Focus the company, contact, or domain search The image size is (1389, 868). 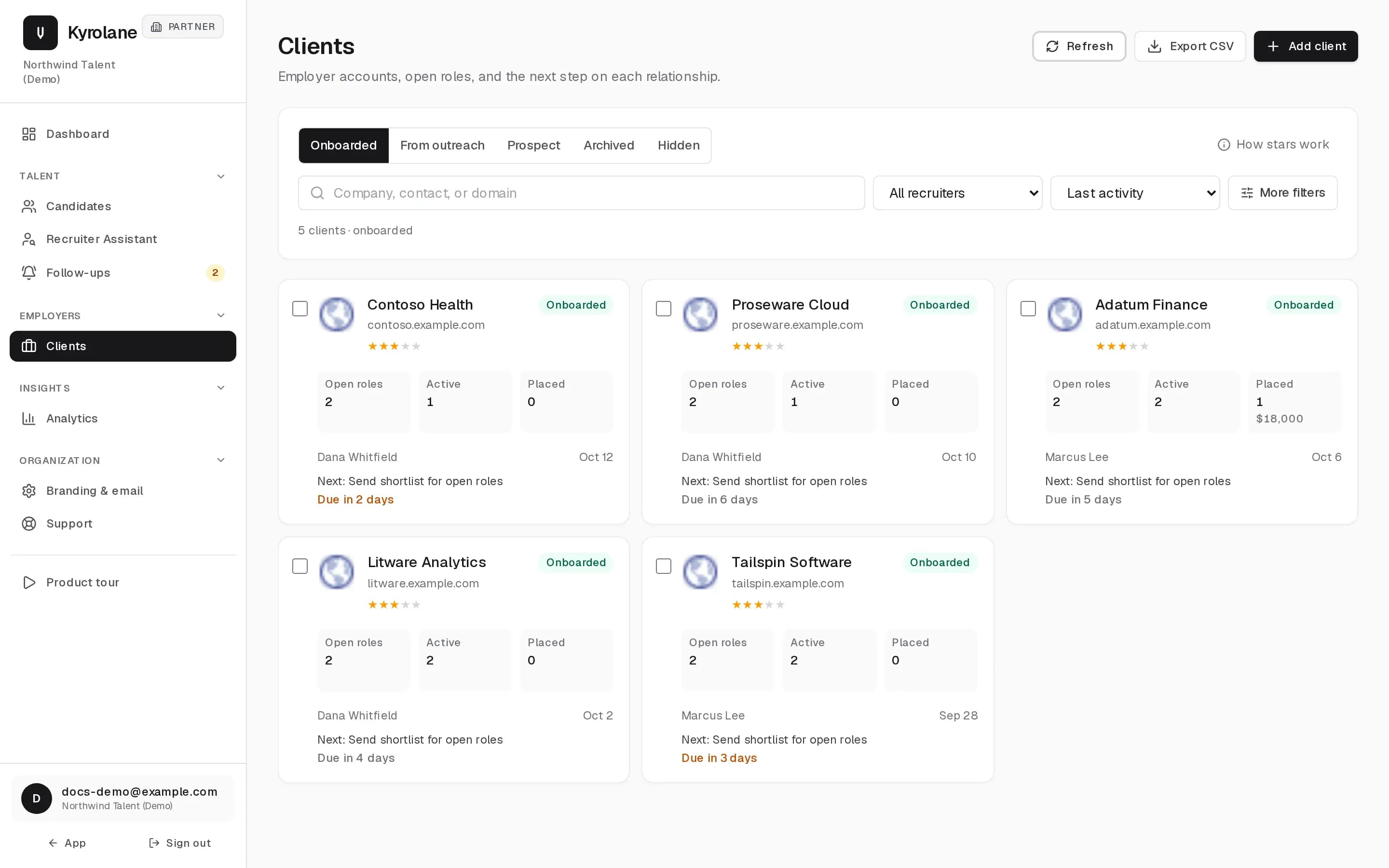pyautogui.click(x=582, y=193)
